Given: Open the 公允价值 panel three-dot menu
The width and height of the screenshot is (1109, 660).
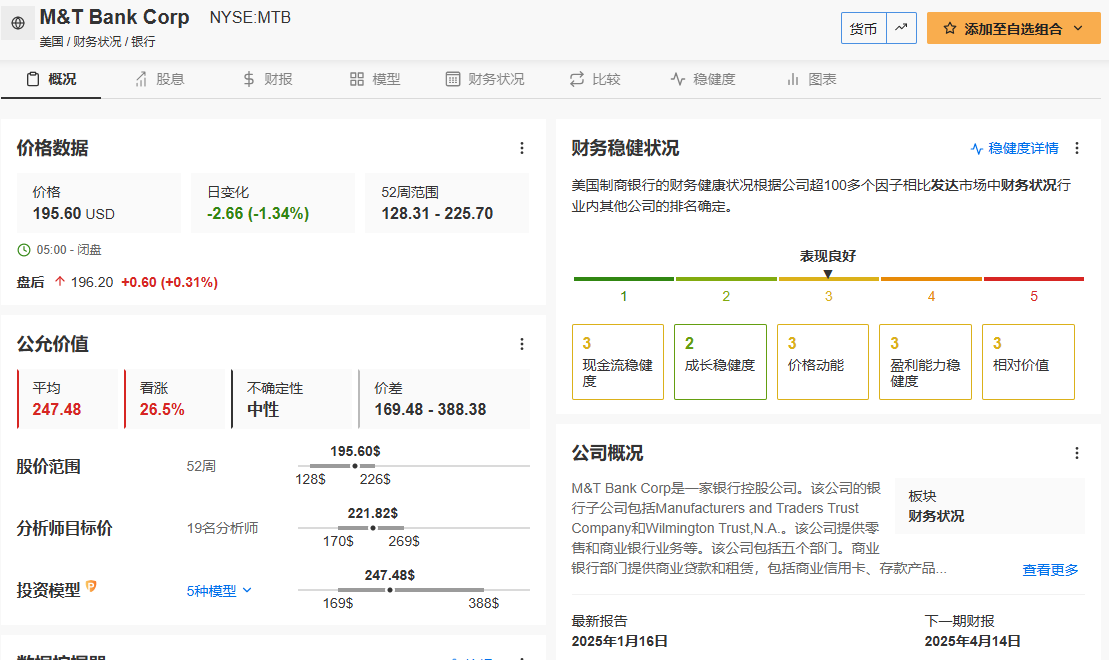Looking at the screenshot, I should click(521, 344).
